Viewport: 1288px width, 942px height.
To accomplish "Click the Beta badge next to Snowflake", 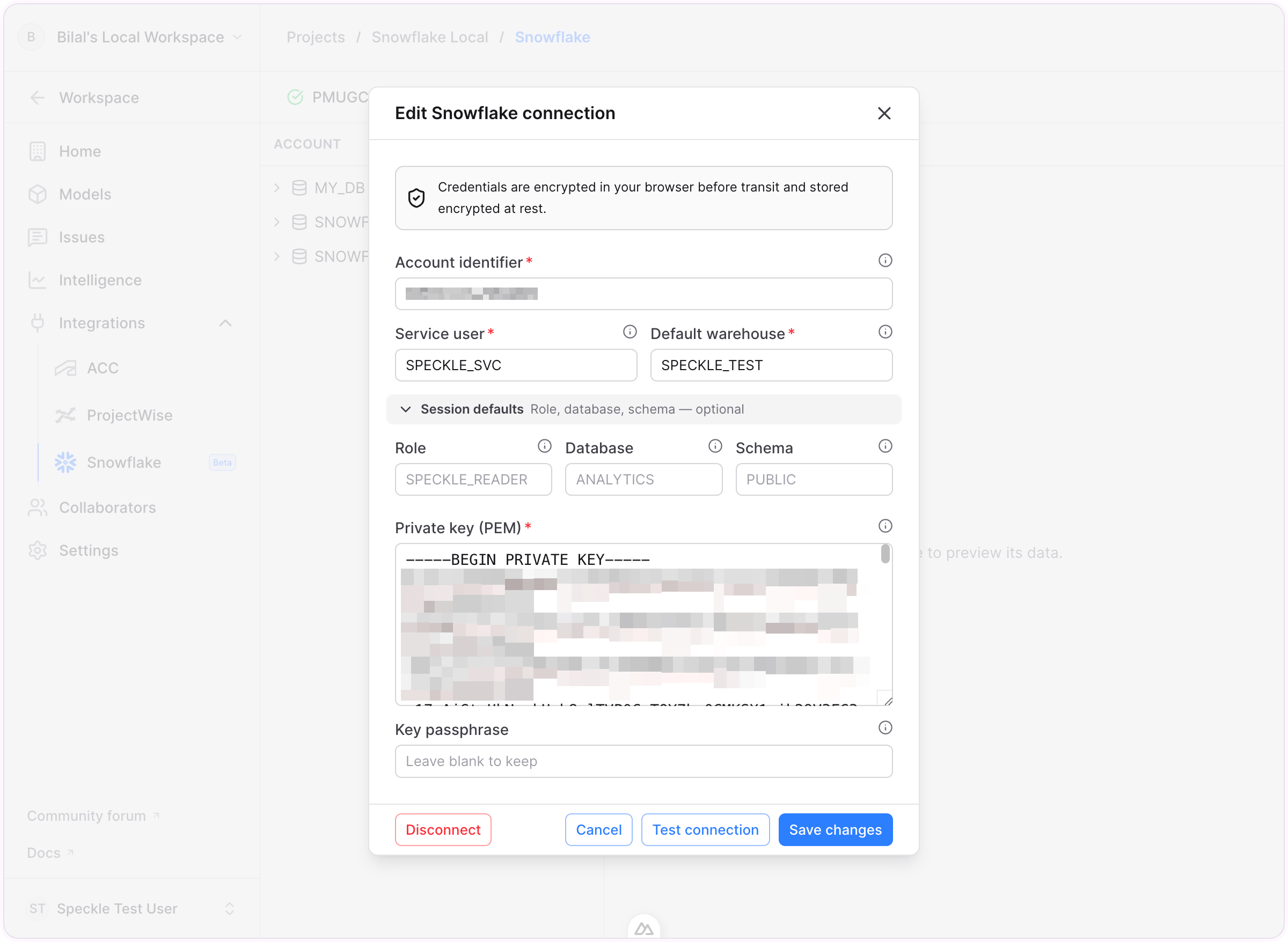I will [223, 462].
